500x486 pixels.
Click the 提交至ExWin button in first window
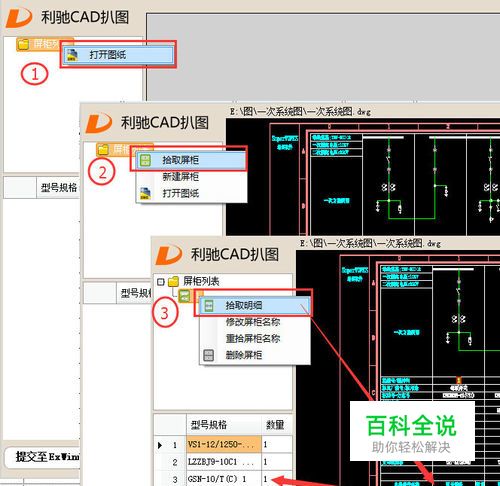[x=43, y=457]
